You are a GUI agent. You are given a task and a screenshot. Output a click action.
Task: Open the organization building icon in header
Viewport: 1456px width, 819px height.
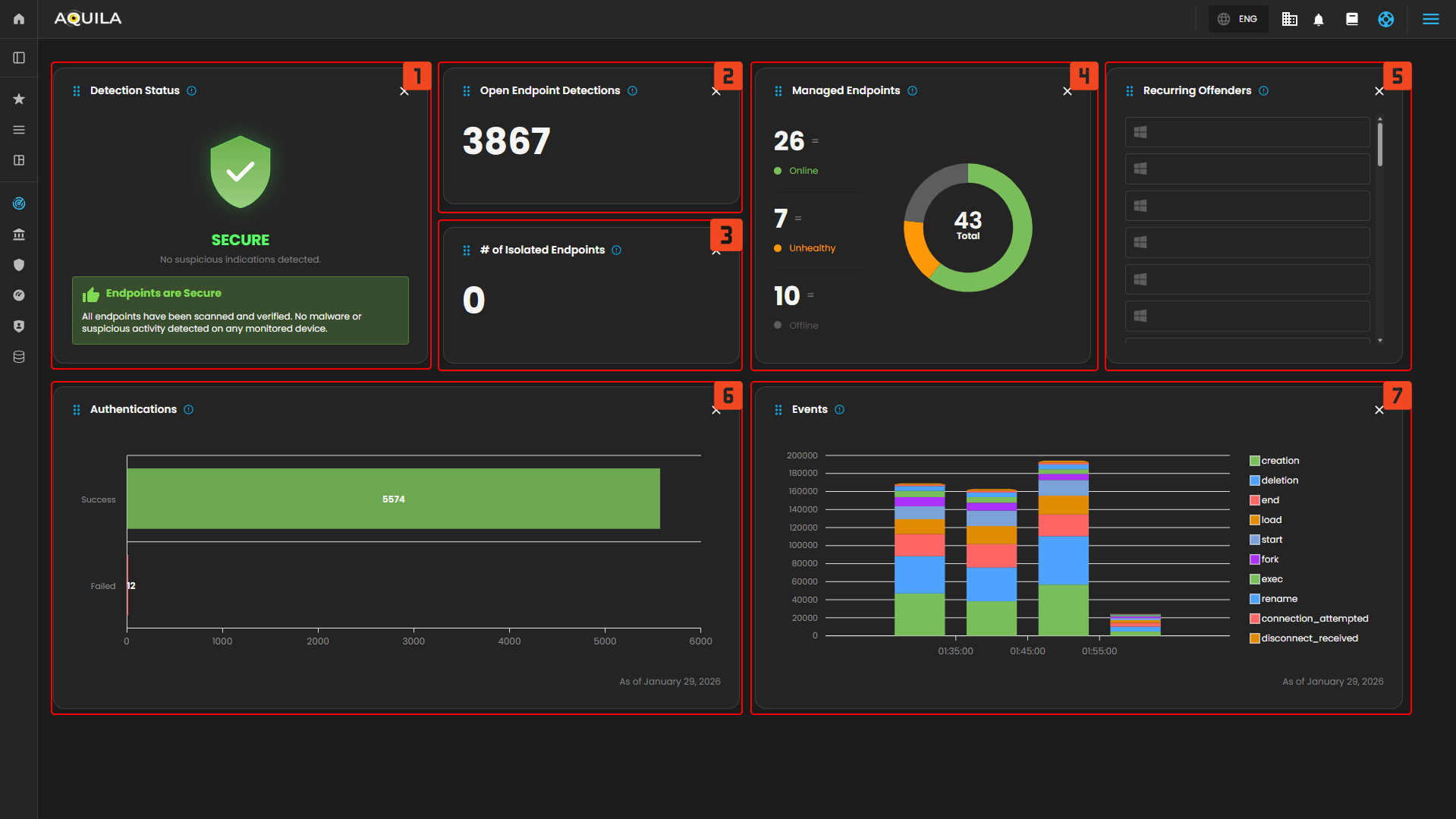1289,20
